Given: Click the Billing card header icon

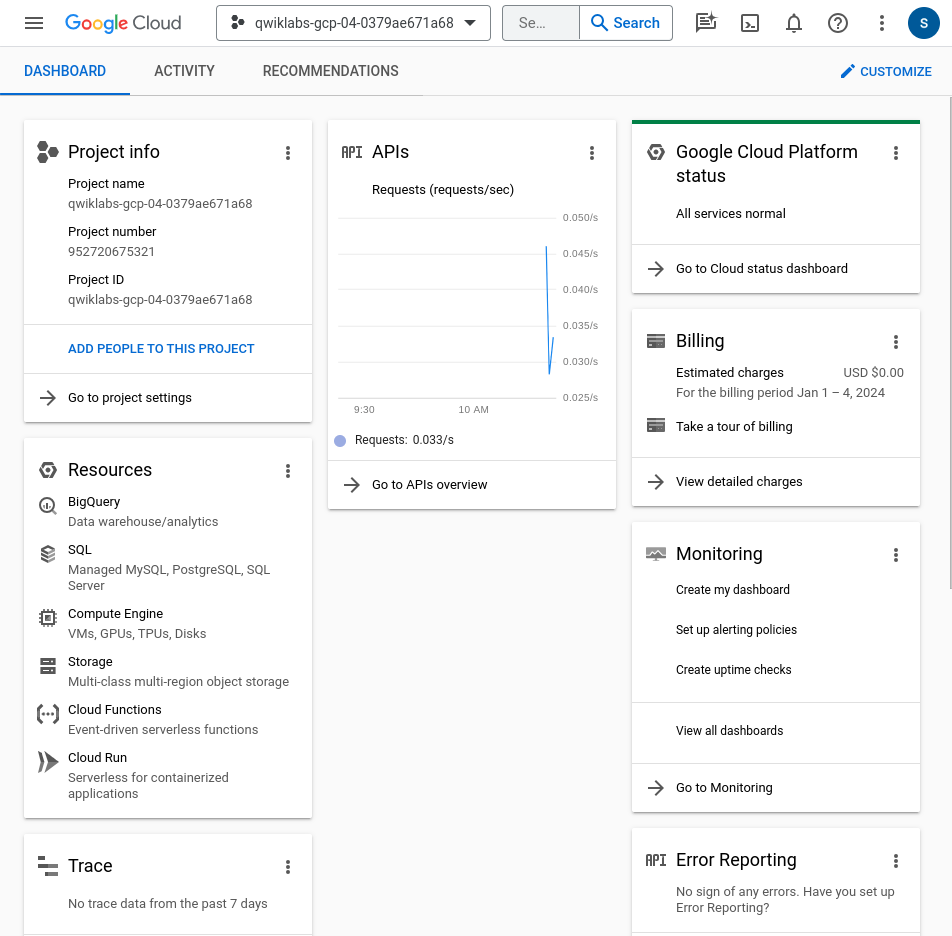Looking at the screenshot, I should (656, 341).
